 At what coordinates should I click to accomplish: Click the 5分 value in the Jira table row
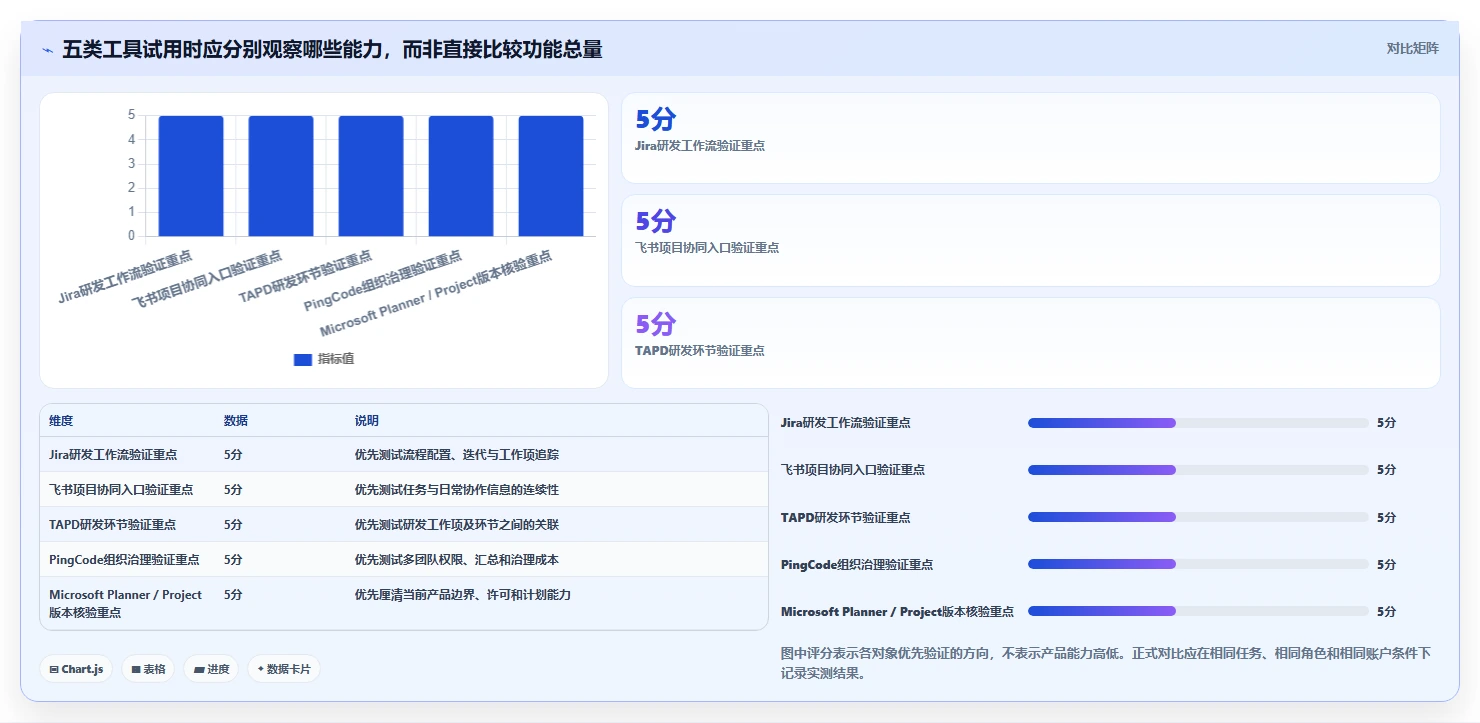click(233, 454)
